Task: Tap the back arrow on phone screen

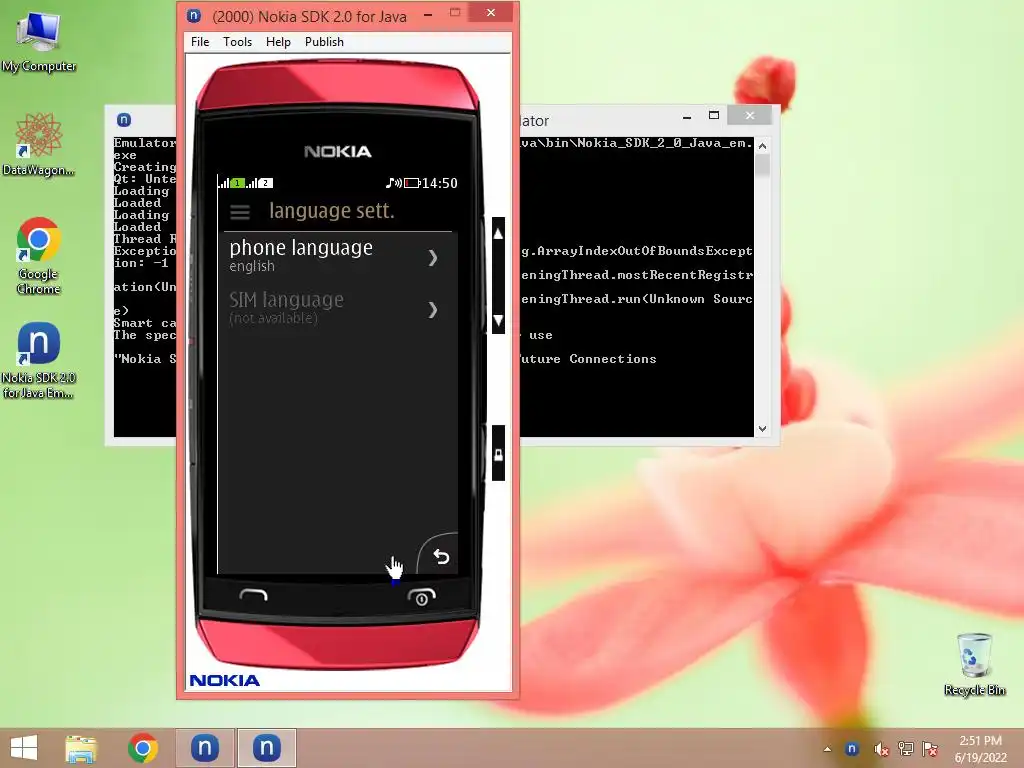Action: [441, 556]
